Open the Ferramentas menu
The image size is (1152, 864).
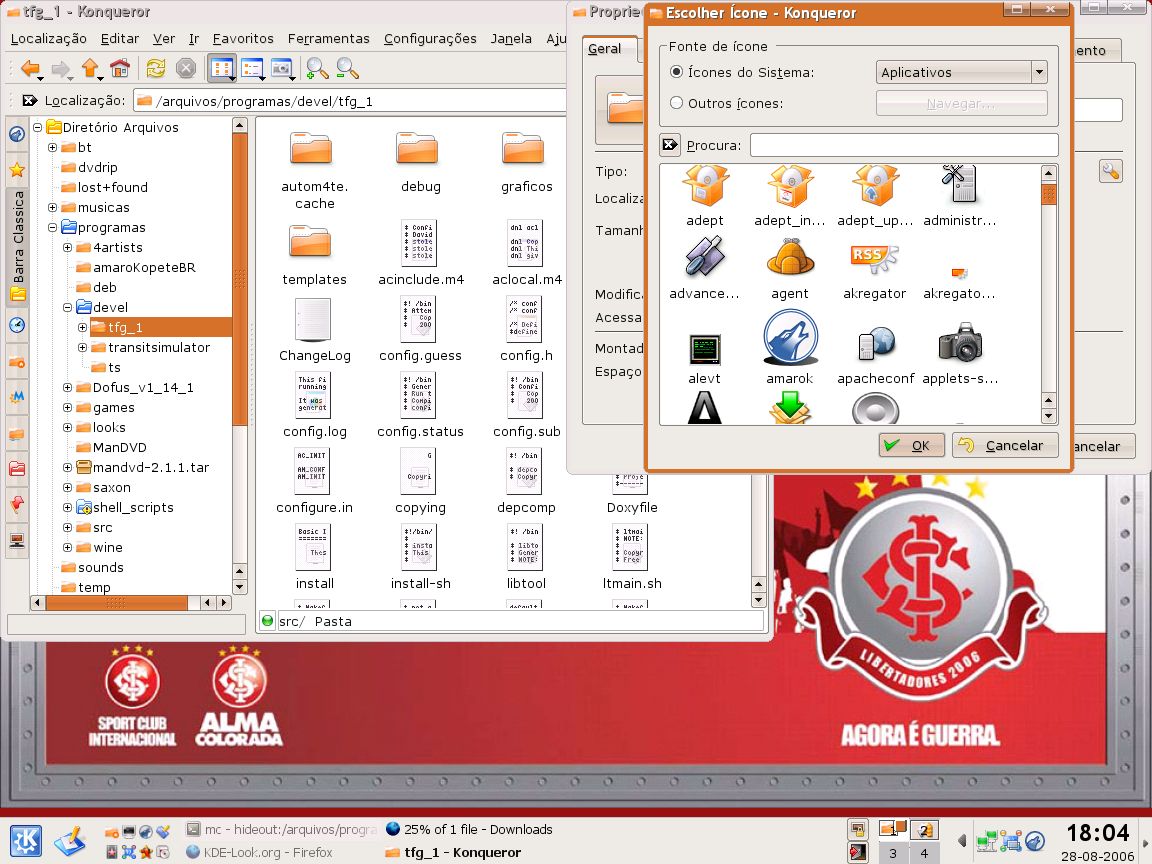pos(328,39)
